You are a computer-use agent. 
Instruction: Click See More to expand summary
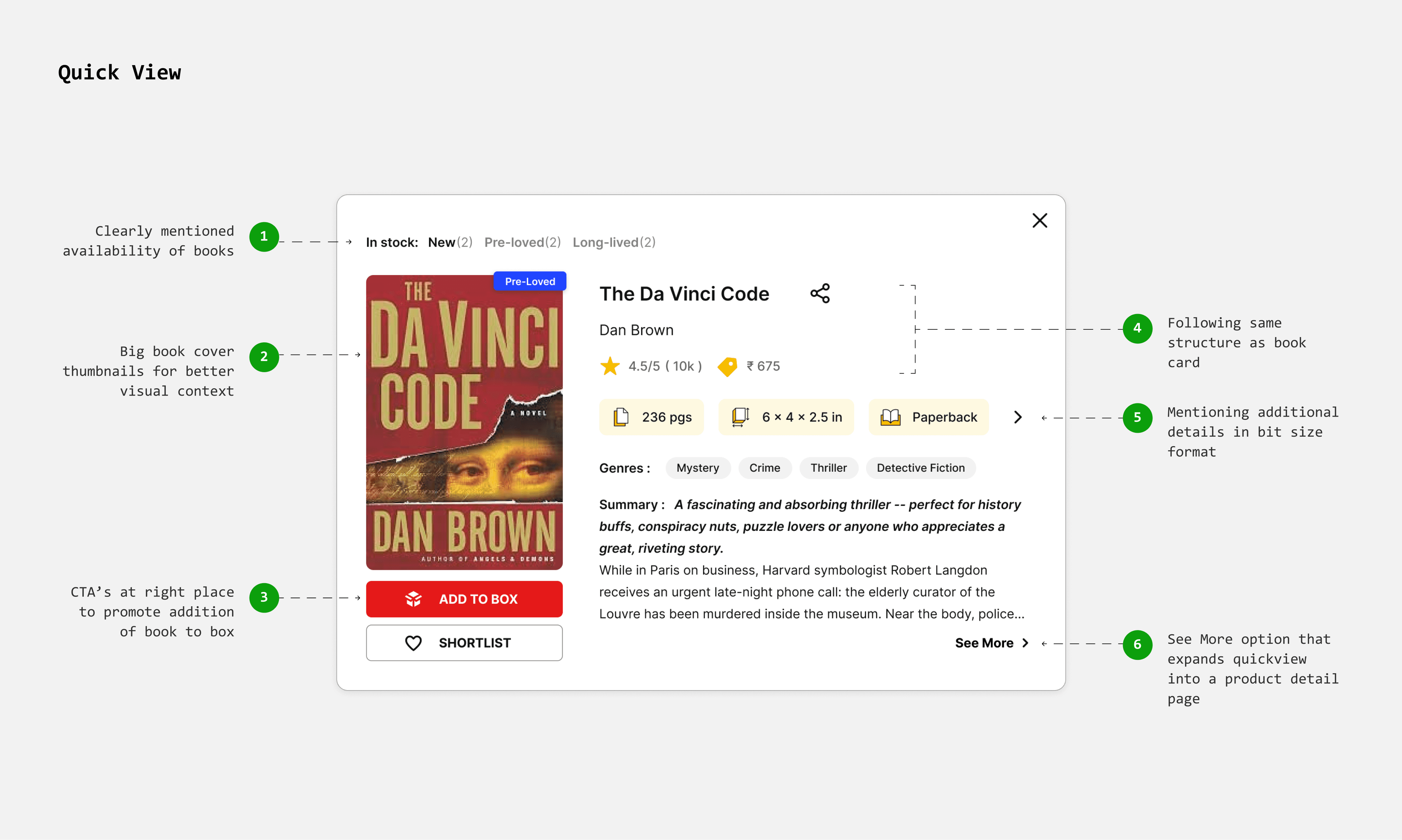click(992, 643)
